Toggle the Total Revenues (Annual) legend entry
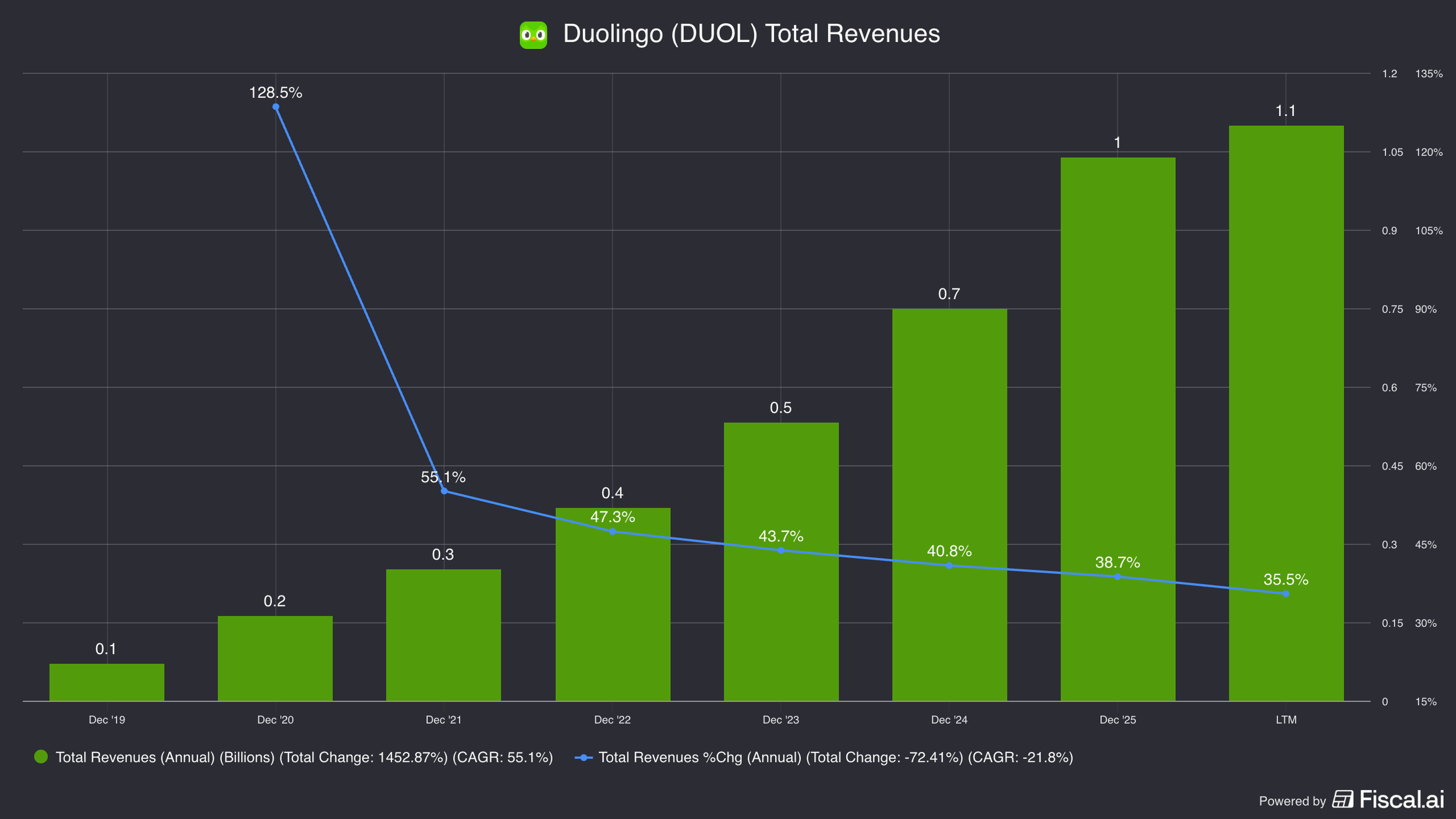The height and width of the screenshot is (819, 1456). point(294,757)
